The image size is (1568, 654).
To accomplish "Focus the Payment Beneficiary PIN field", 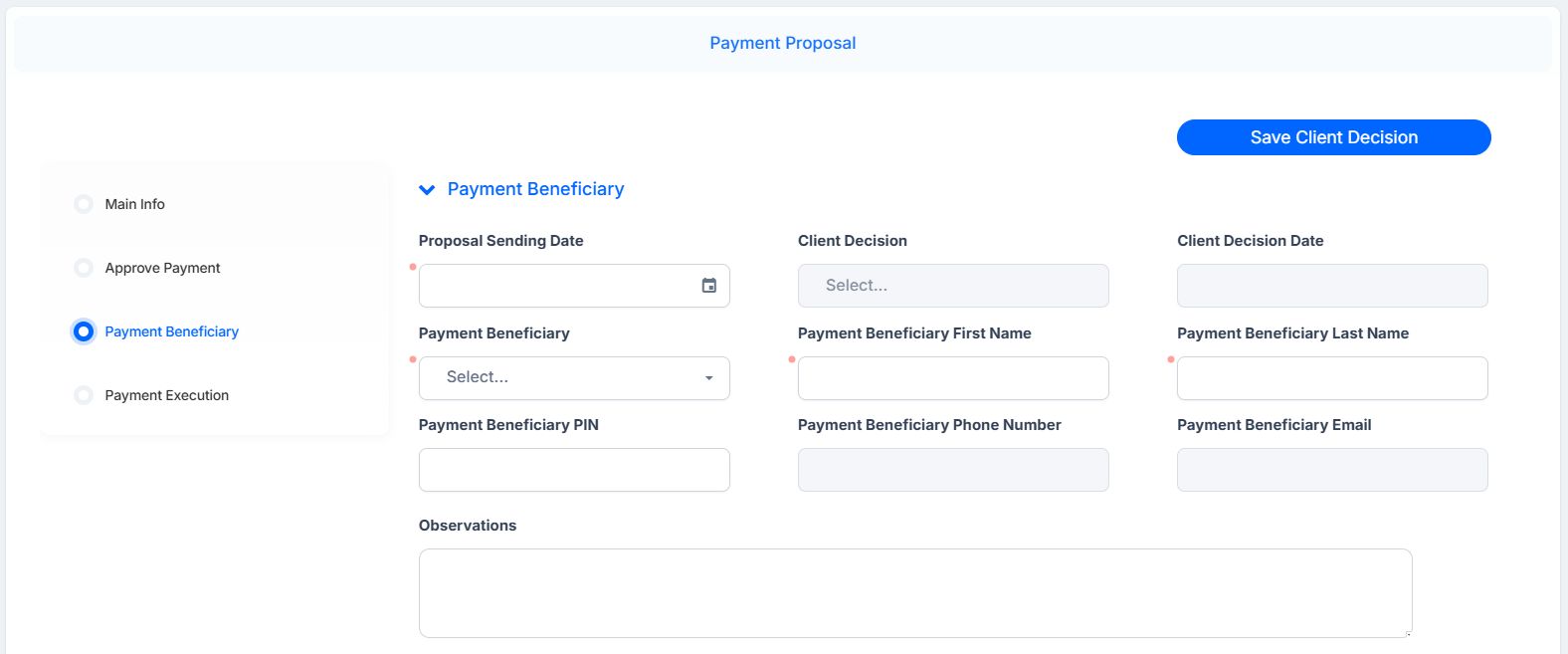I will click(x=574, y=470).
